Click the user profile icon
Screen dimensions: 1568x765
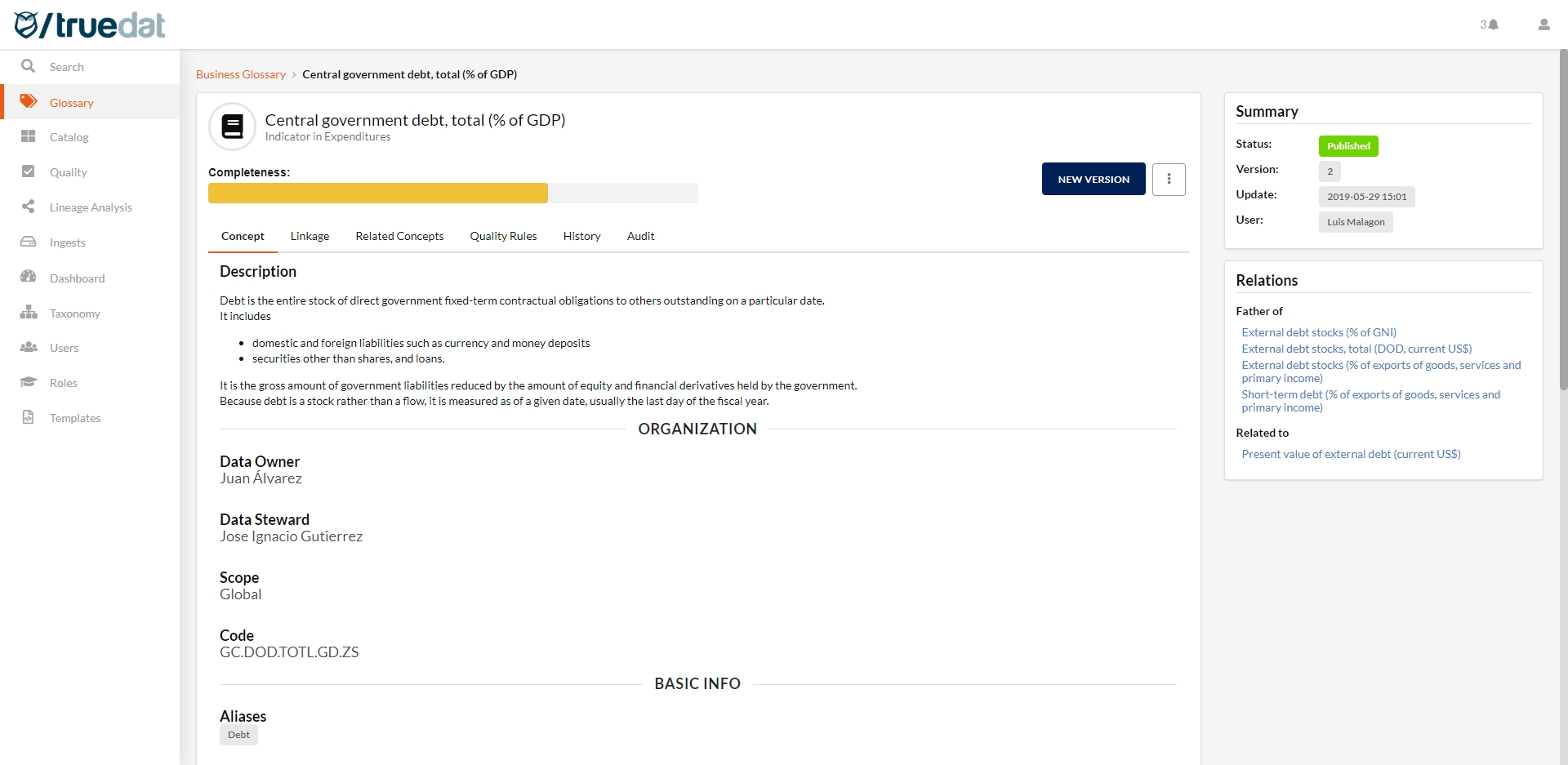coord(1543,24)
